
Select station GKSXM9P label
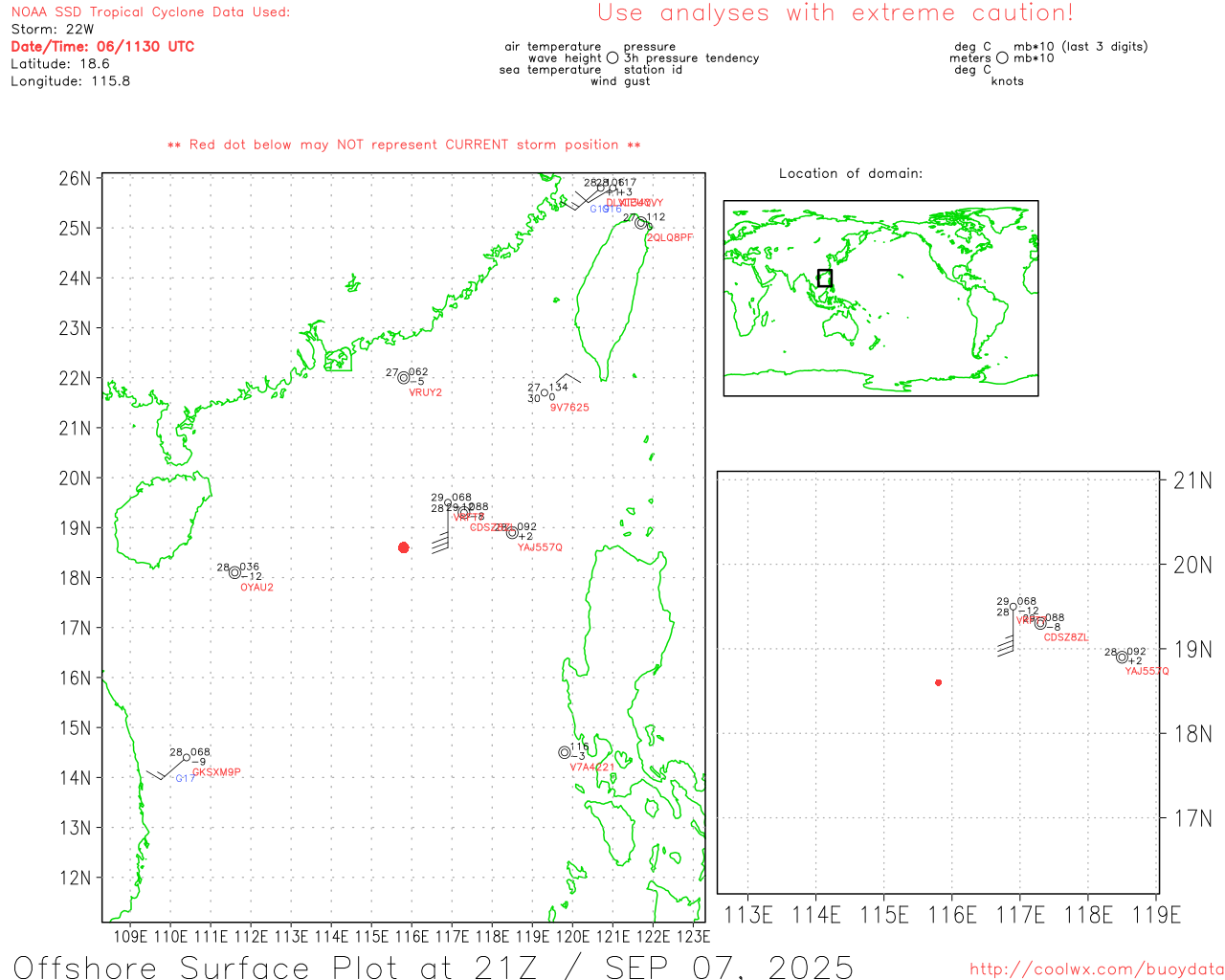[x=217, y=772]
